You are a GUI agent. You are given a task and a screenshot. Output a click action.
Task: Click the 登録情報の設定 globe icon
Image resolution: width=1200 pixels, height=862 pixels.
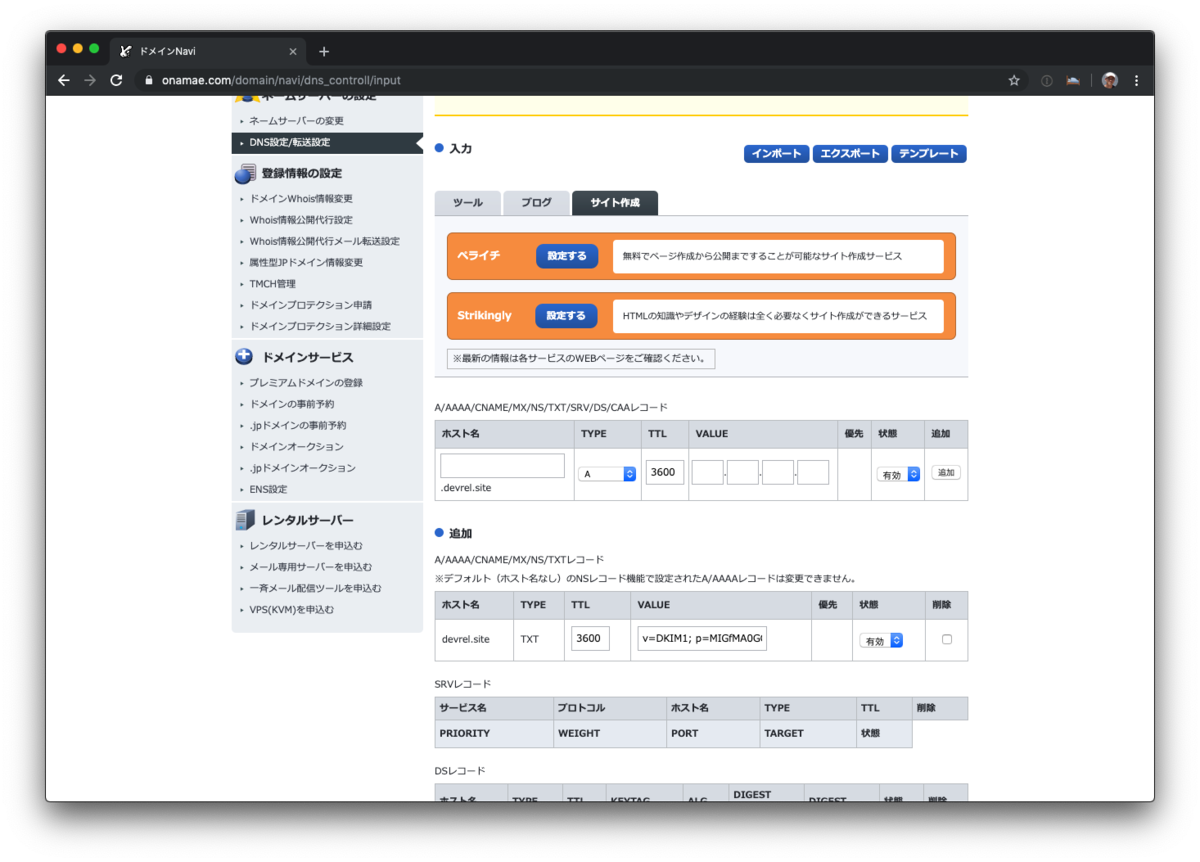[x=244, y=174]
